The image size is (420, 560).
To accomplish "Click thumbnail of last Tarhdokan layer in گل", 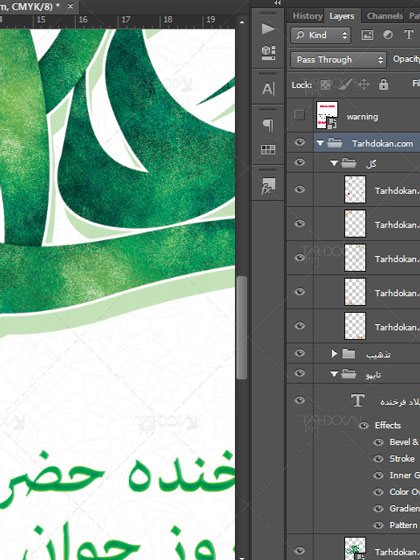I will click(355, 326).
